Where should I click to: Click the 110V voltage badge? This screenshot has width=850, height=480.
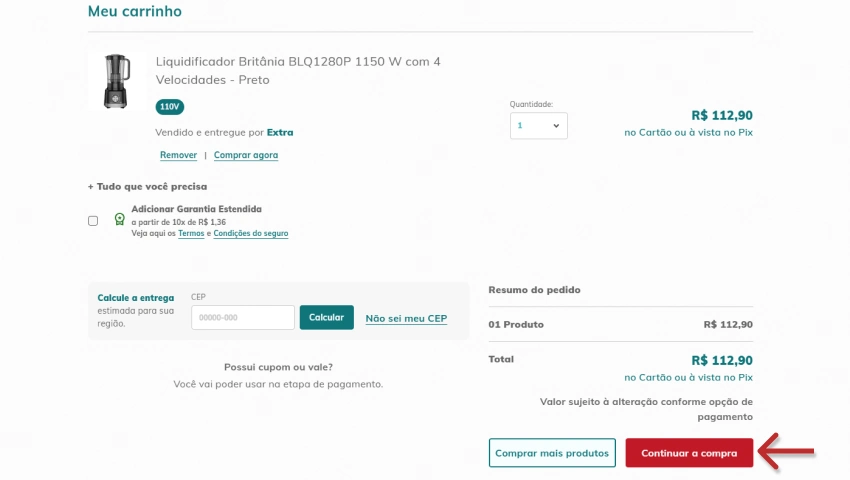point(170,107)
